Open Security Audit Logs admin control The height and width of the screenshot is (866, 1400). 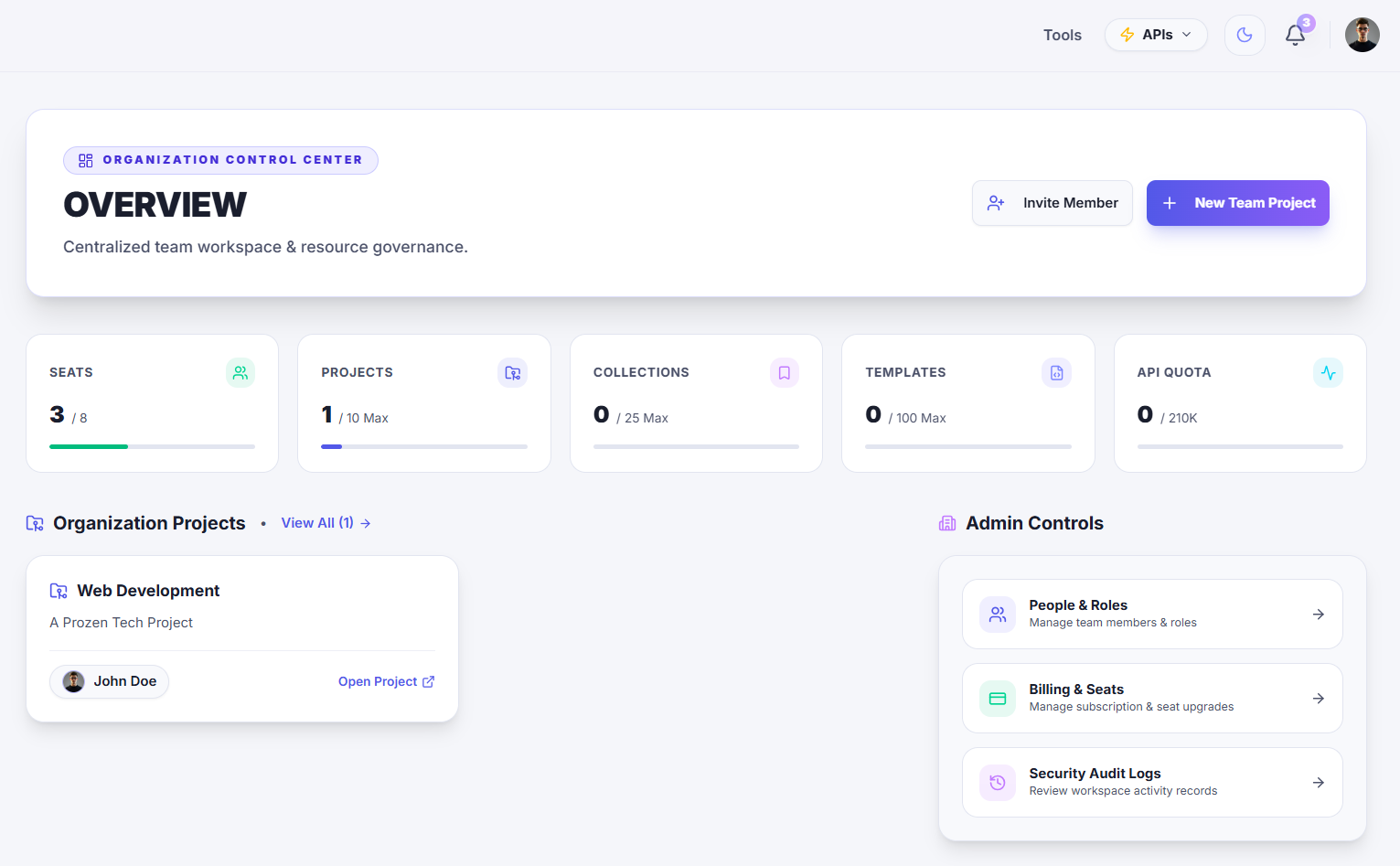(x=1152, y=782)
